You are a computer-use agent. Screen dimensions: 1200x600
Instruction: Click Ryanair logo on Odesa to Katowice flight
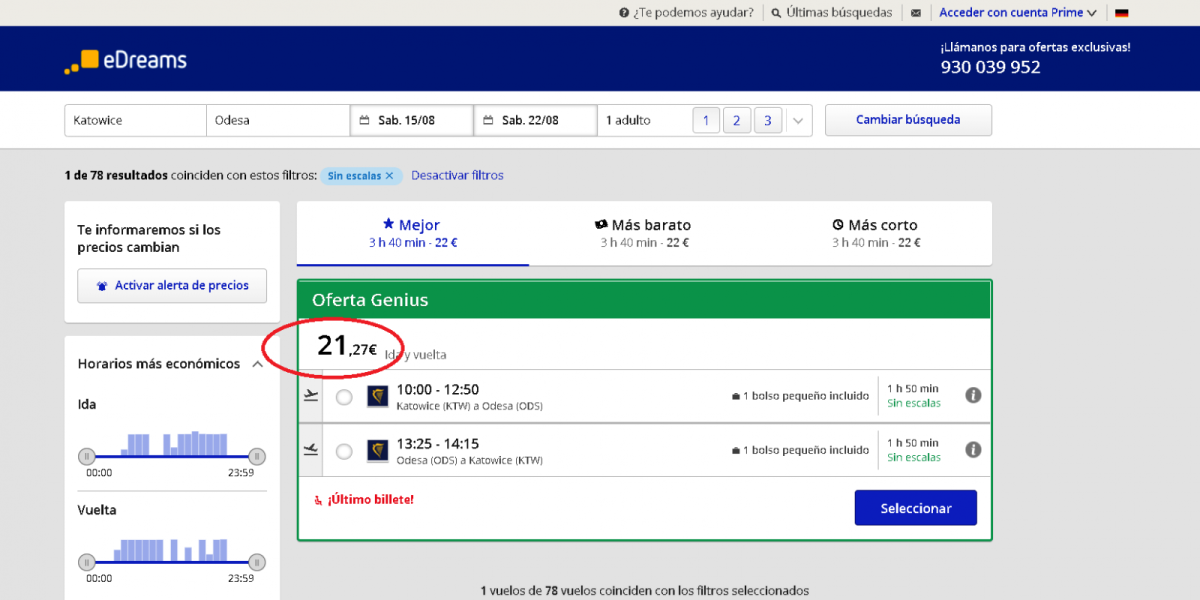pyautogui.click(x=378, y=451)
